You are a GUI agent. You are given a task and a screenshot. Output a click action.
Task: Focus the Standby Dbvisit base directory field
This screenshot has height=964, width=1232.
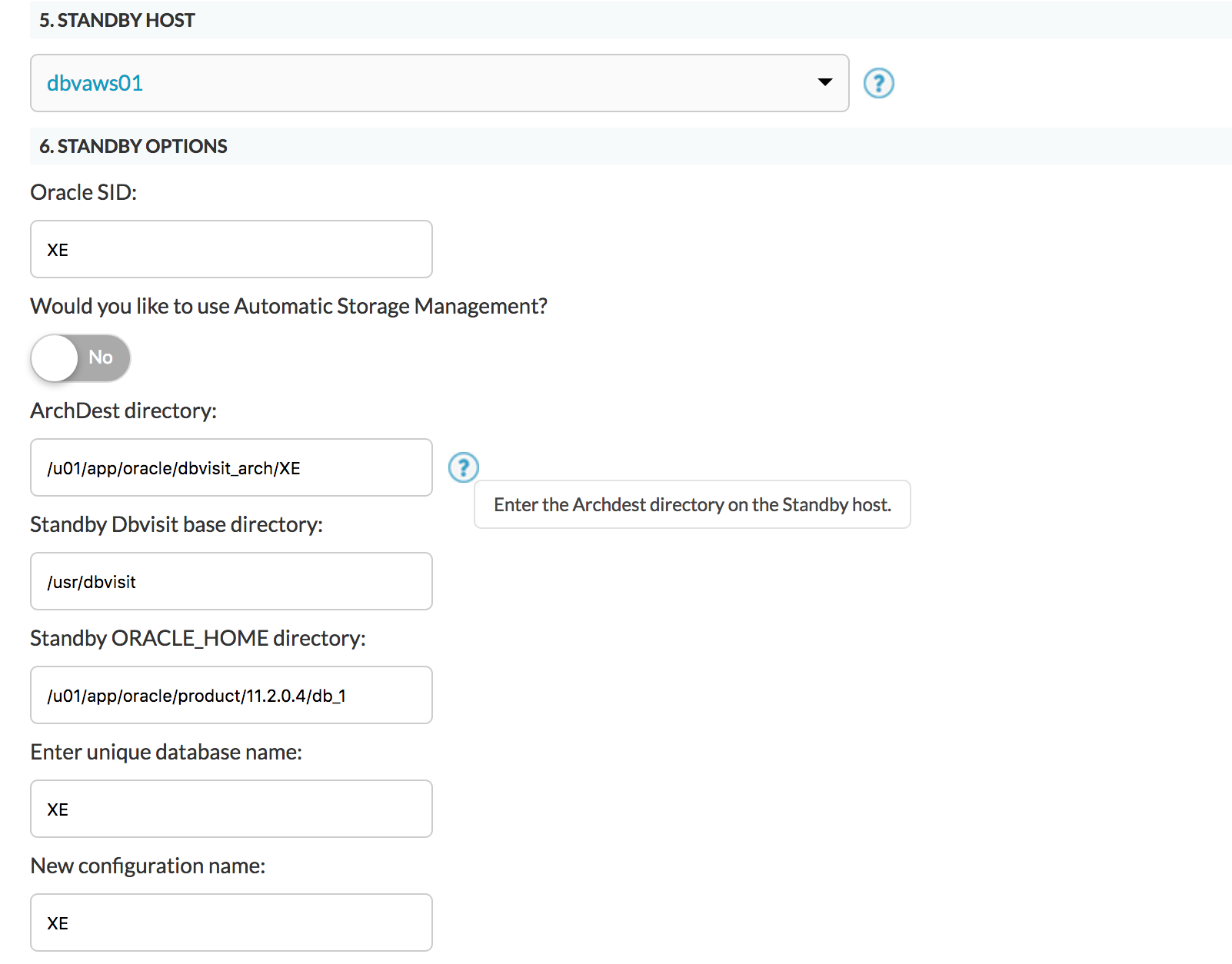tap(231, 581)
